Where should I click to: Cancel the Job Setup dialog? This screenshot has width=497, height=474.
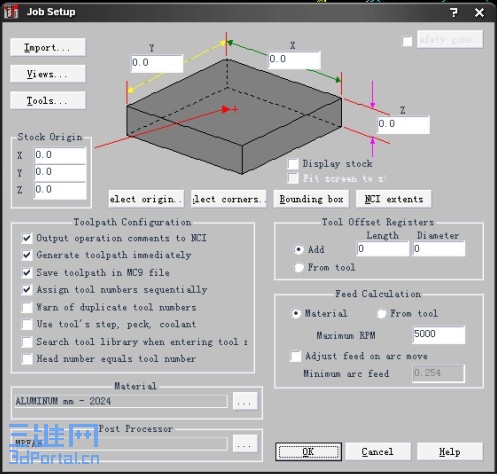378,452
